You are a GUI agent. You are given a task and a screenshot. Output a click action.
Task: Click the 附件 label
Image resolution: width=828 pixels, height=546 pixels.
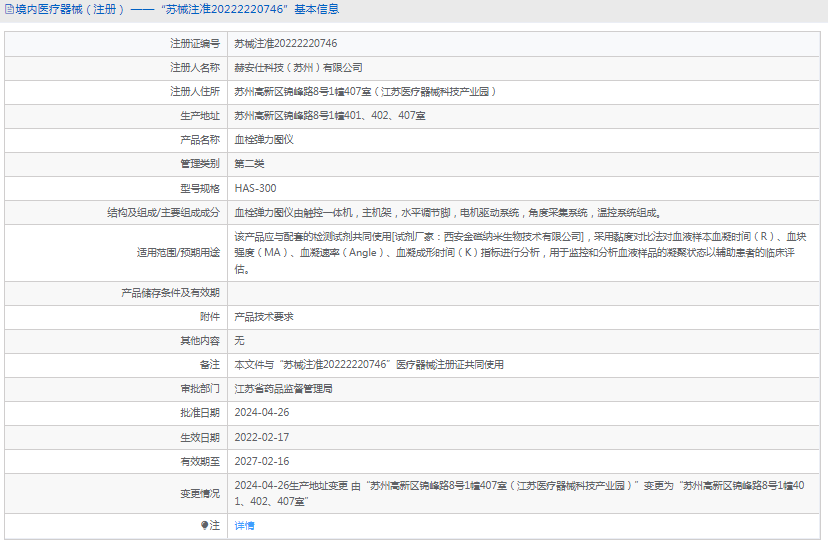210,317
